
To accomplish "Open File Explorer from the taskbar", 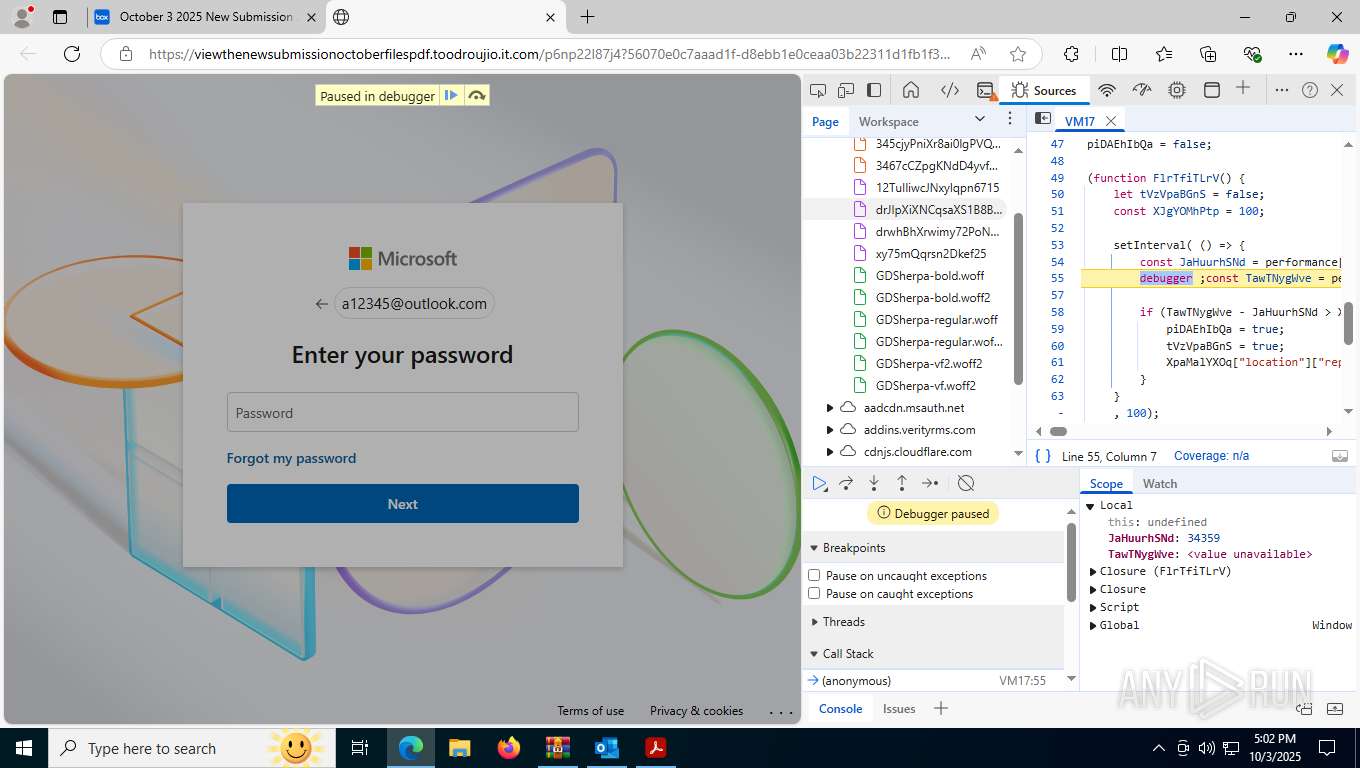I will point(460,747).
